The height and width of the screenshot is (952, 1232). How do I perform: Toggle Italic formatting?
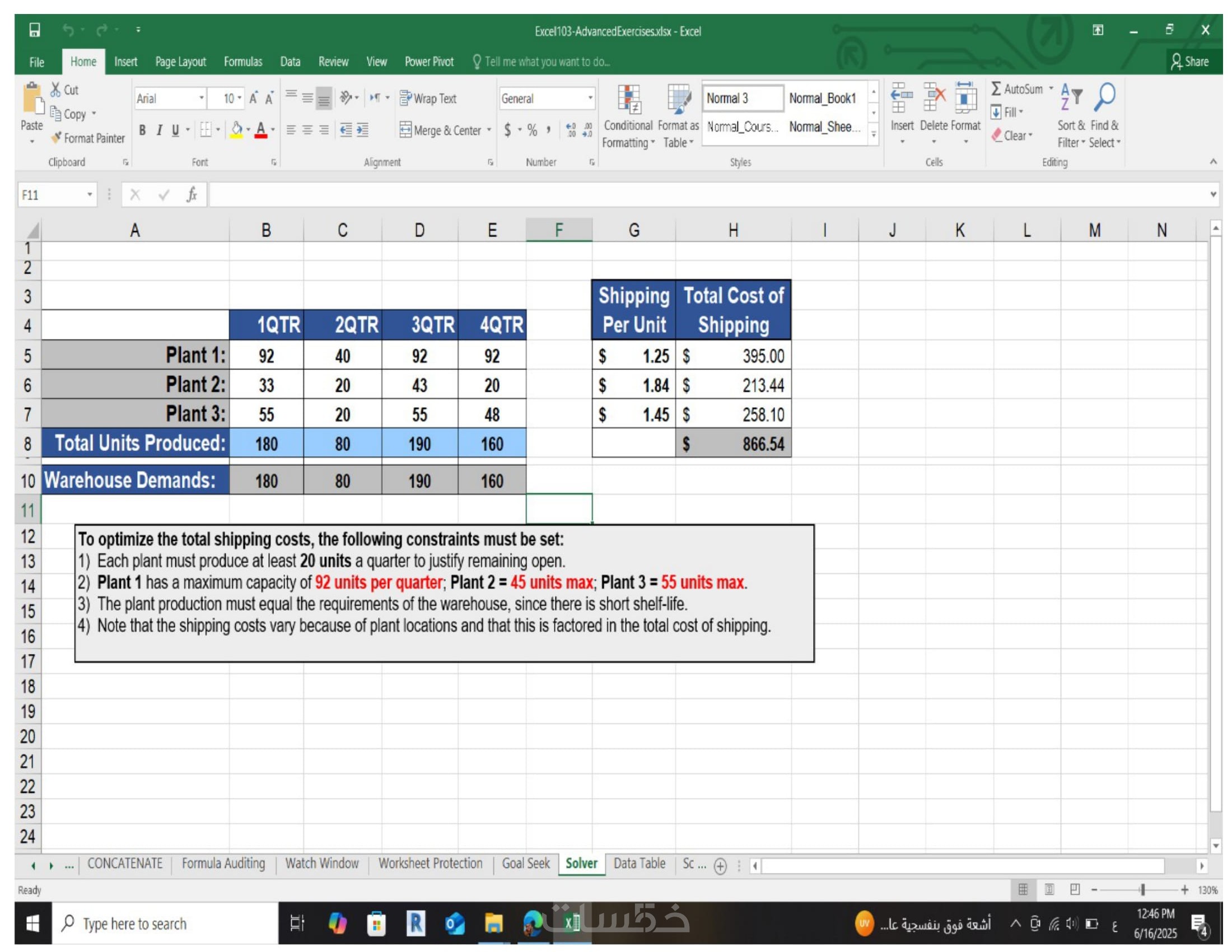pos(159,130)
